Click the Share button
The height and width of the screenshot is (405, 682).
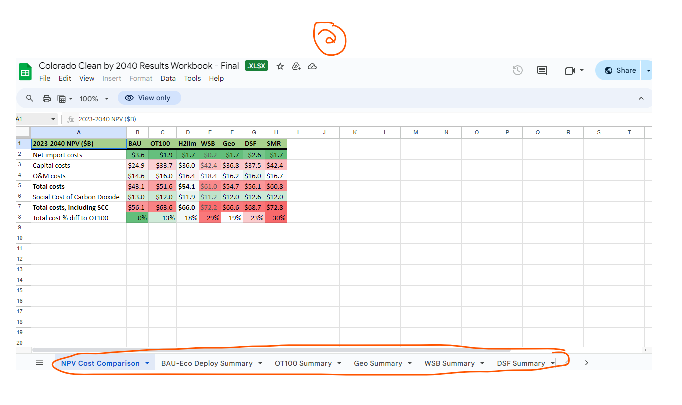620,70
